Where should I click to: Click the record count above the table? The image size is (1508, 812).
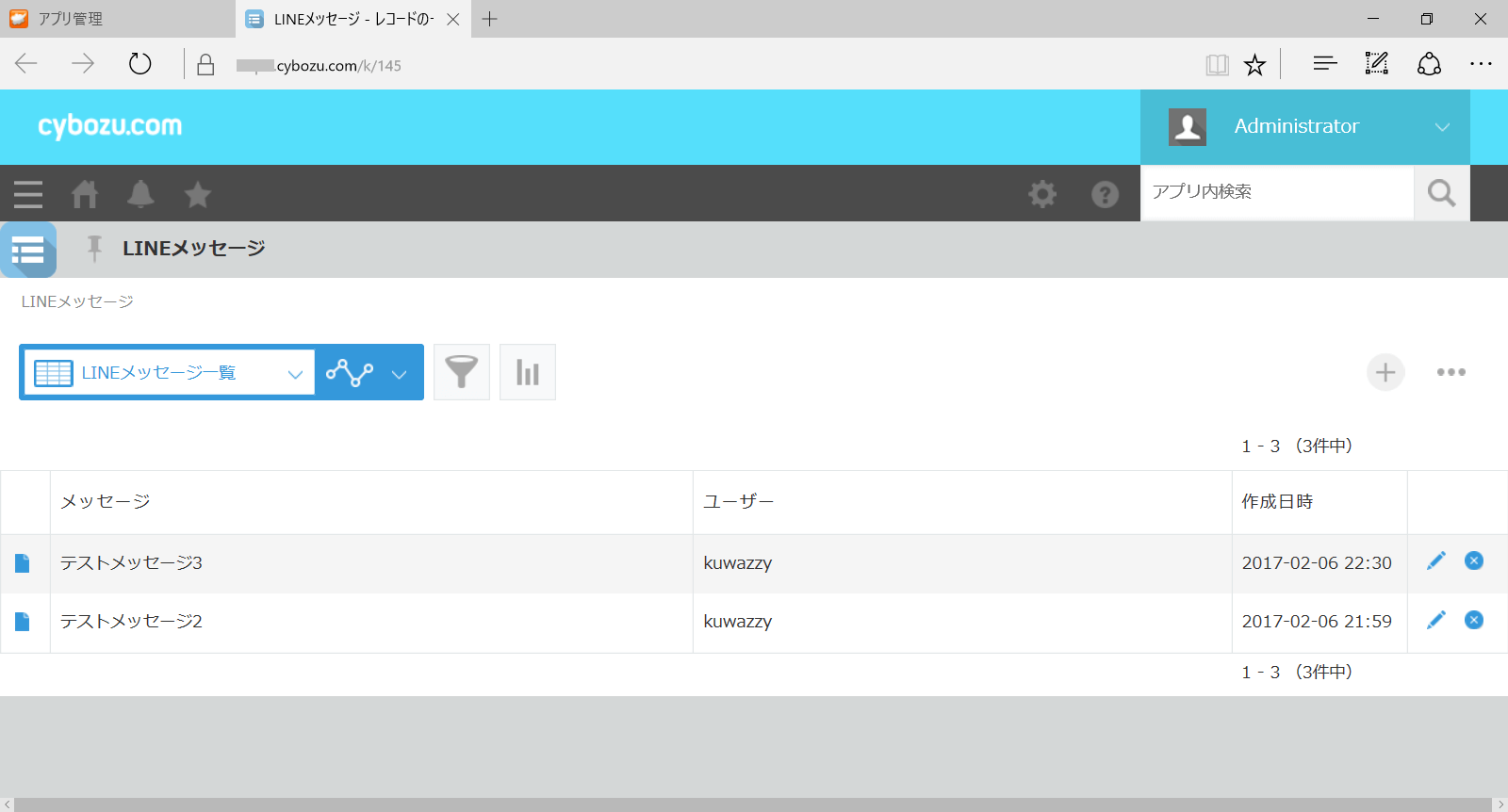[x=1297, y=446]
